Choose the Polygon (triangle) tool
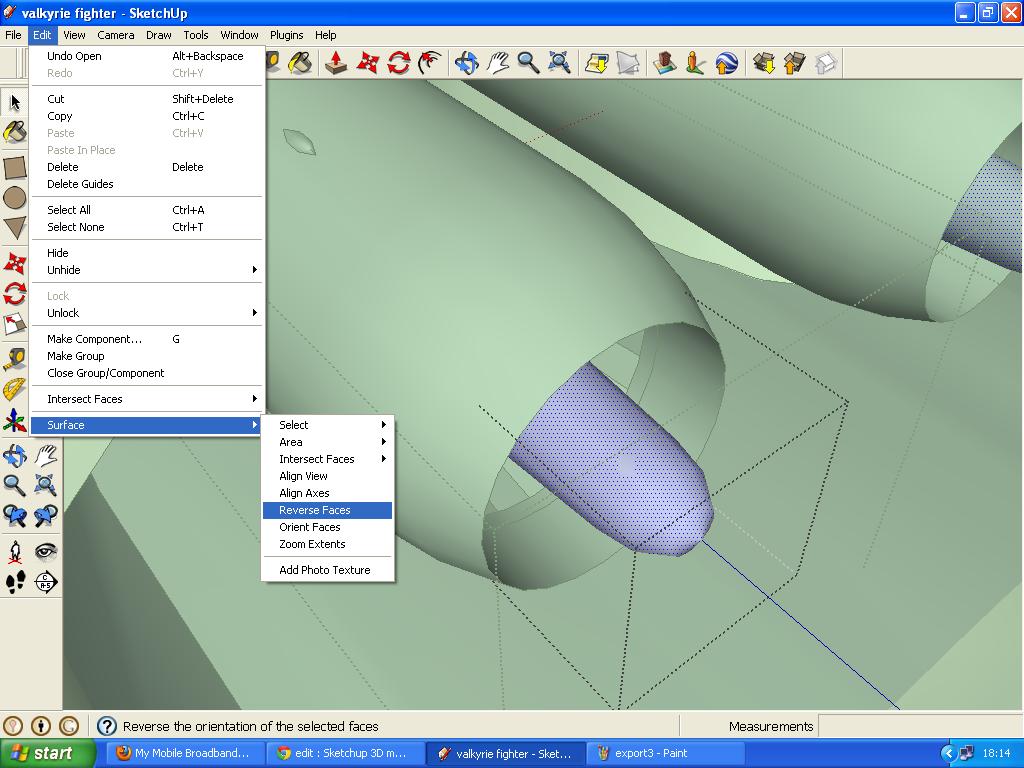1024x768 pixels. [14, 228]
